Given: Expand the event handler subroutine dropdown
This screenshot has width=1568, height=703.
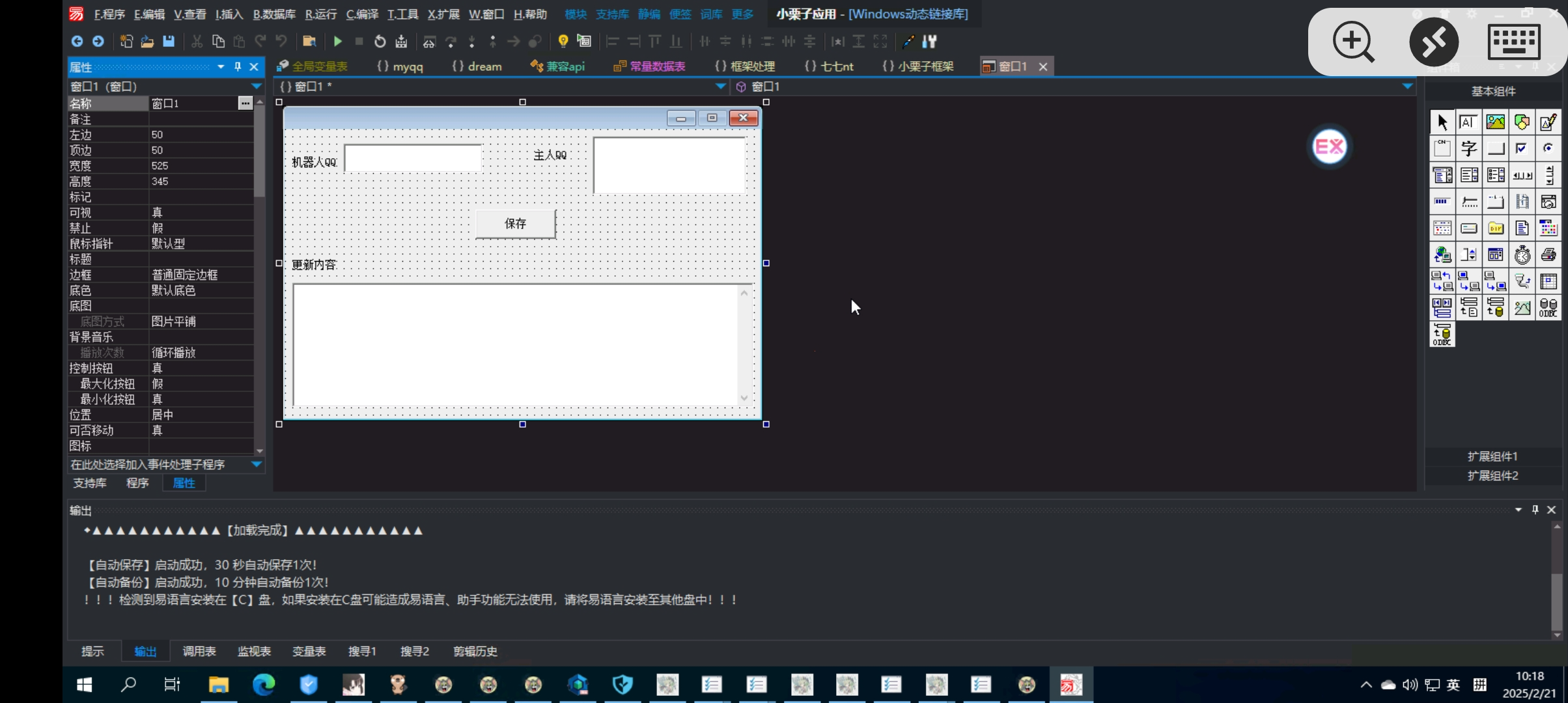Looking at the screenshot, I should tap(256, 464).
